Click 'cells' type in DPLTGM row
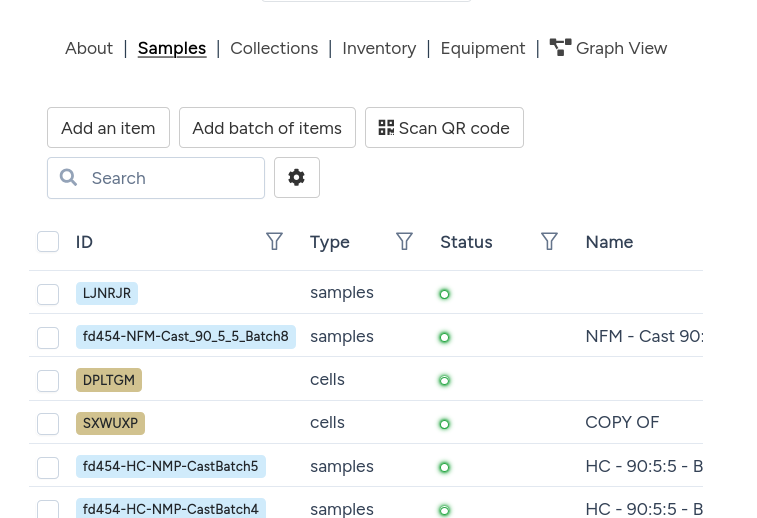757x518 pixels. pyautogui.click(x=327, y=379)
